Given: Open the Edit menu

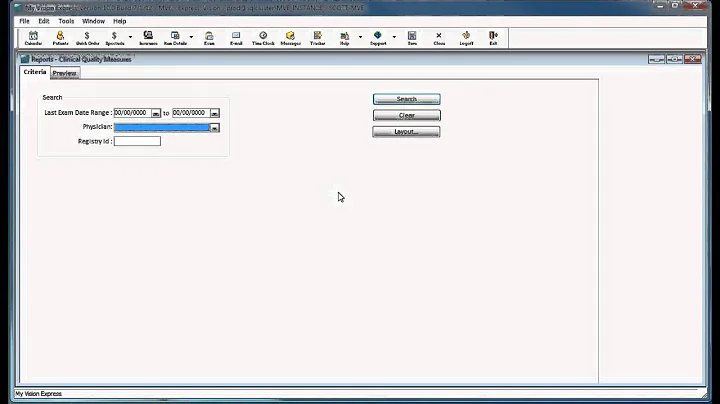Looking at the screenshot, I should coord(44,21).
